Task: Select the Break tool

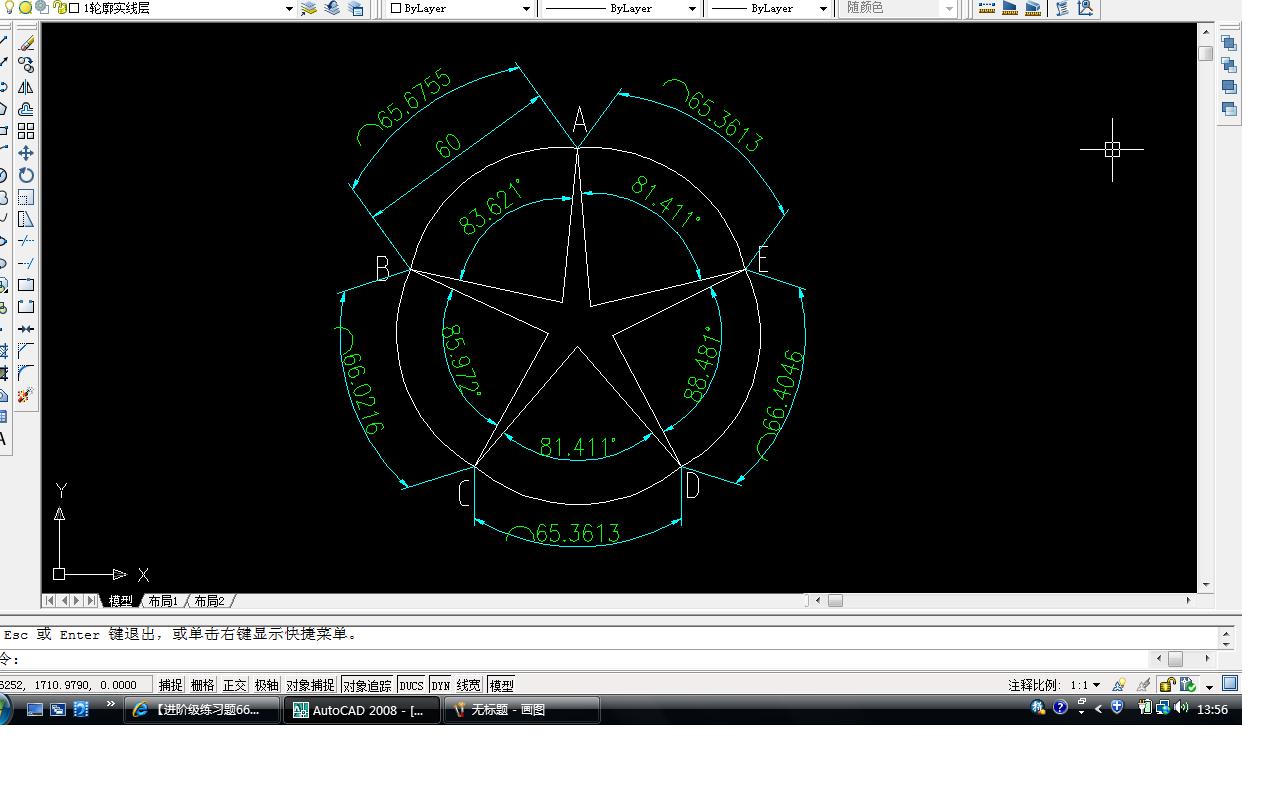Action: click(26, 307)
